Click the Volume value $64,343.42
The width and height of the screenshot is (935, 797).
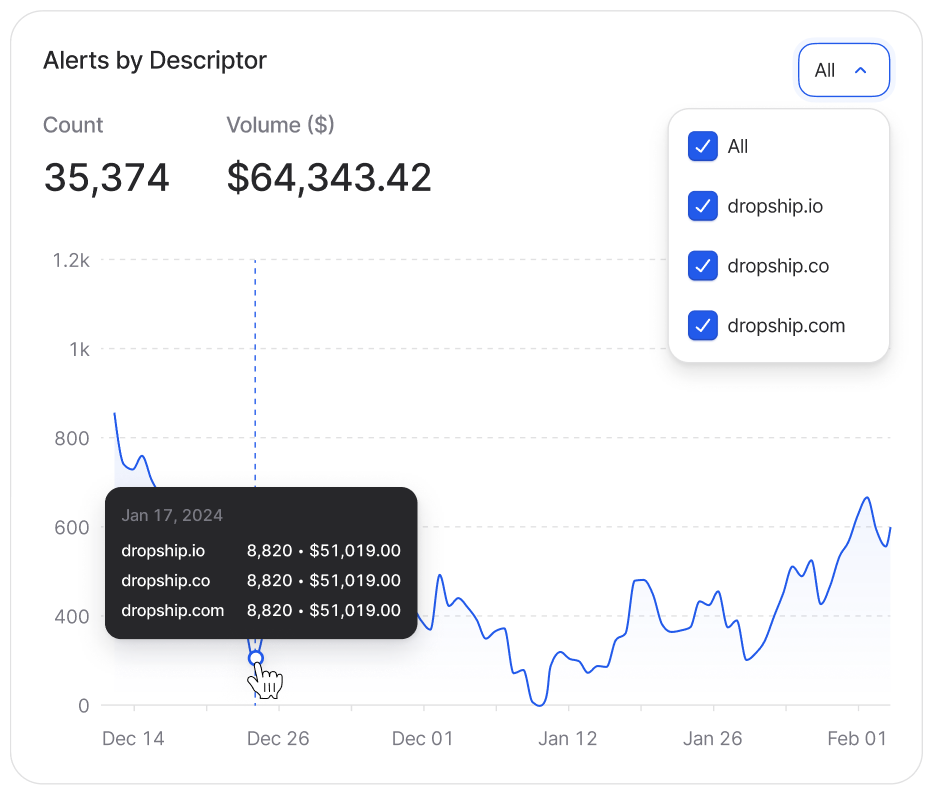329,178
